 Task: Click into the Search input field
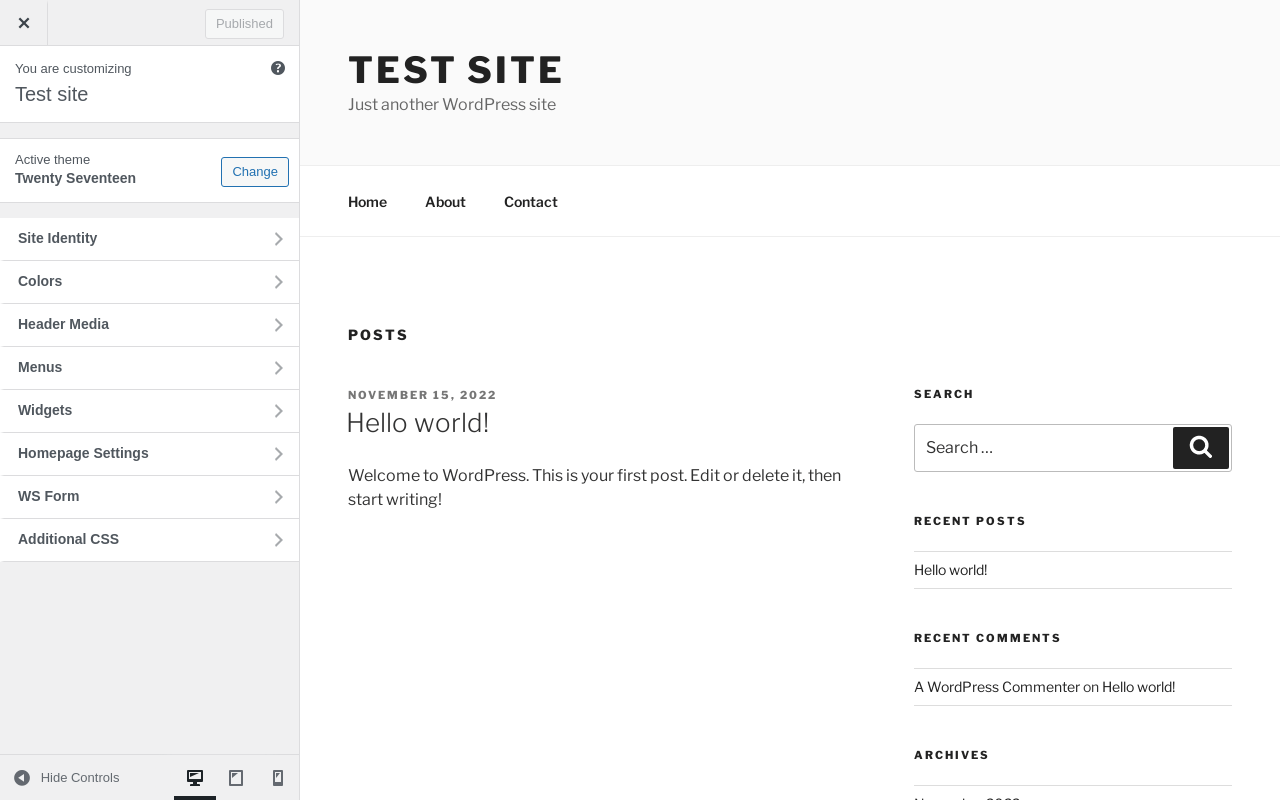coord(1042,448)
